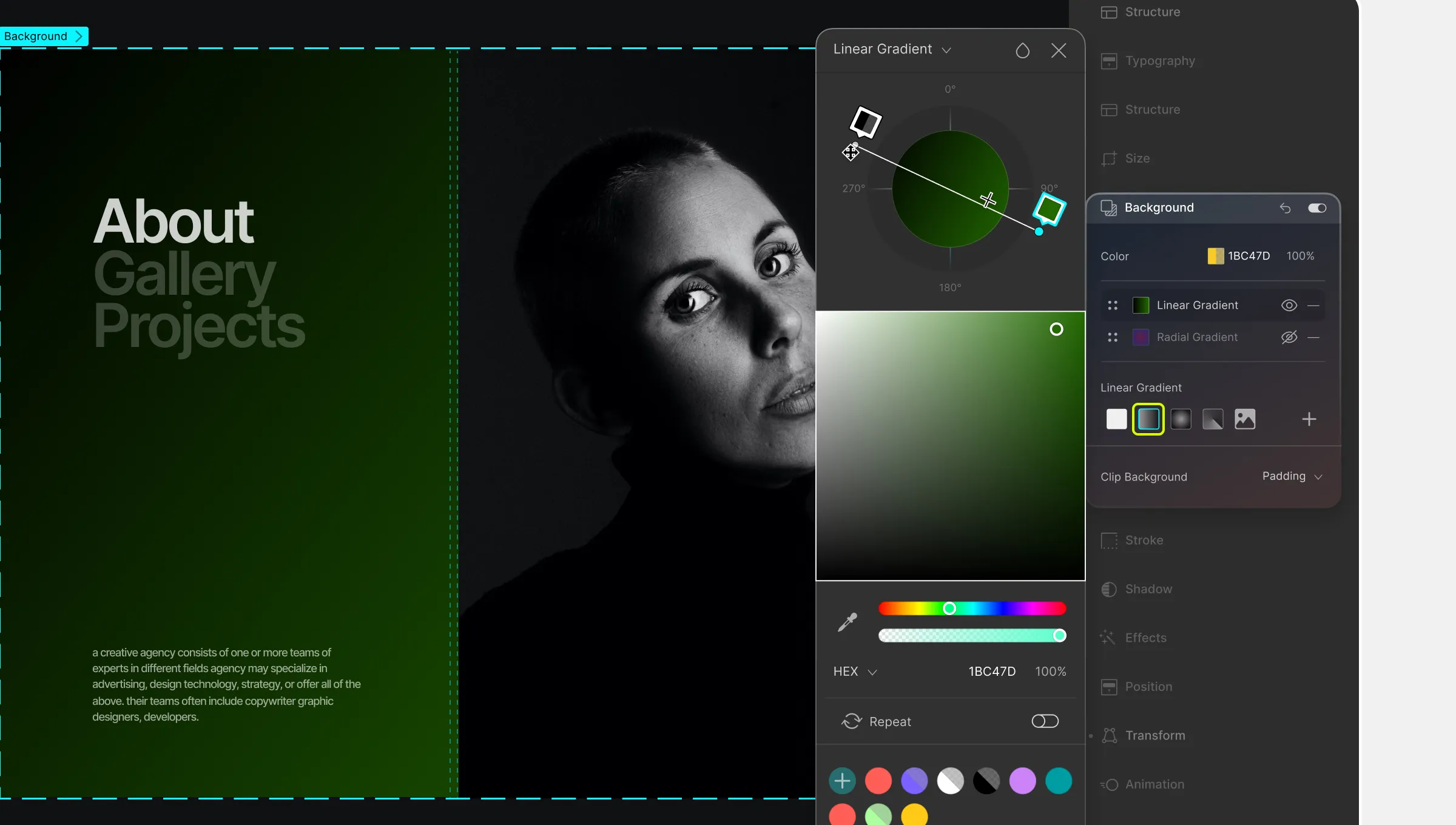Viewport: 1456px width, 825px height.
Task: Click the HEX value input field
Action: point(992,672)
